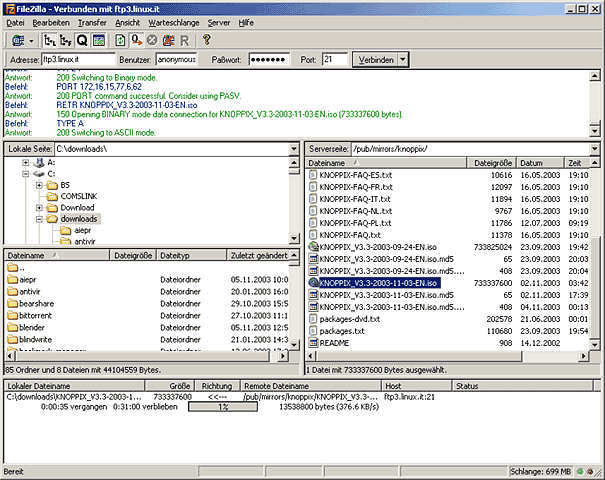
Task: Click the Verbinden button
Action: click(376, 60)
